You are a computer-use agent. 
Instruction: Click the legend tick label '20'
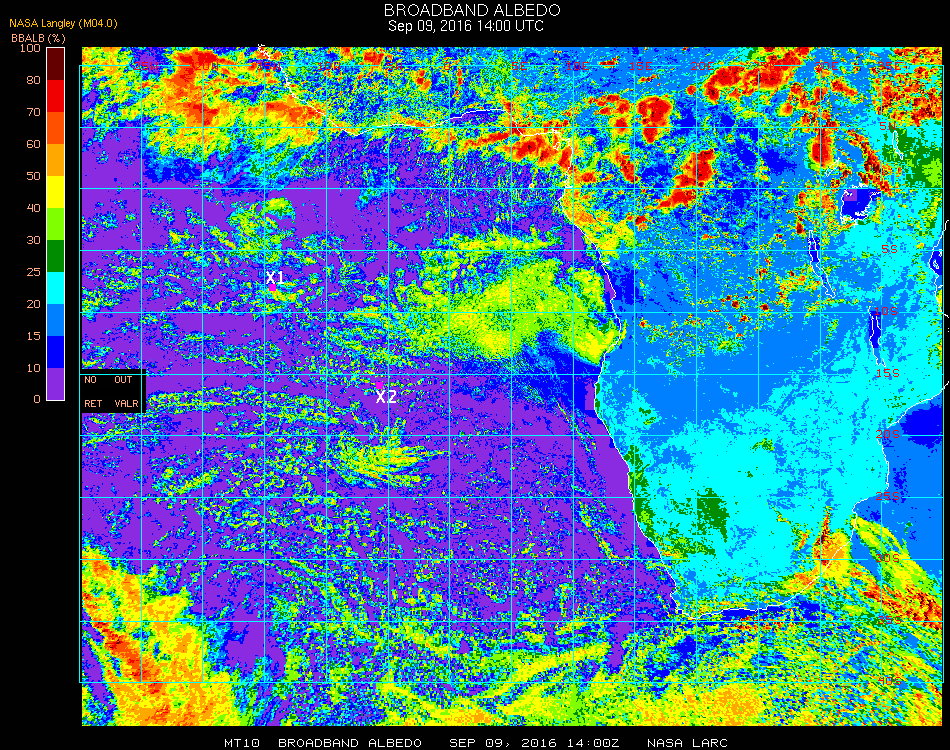(33, 304)
